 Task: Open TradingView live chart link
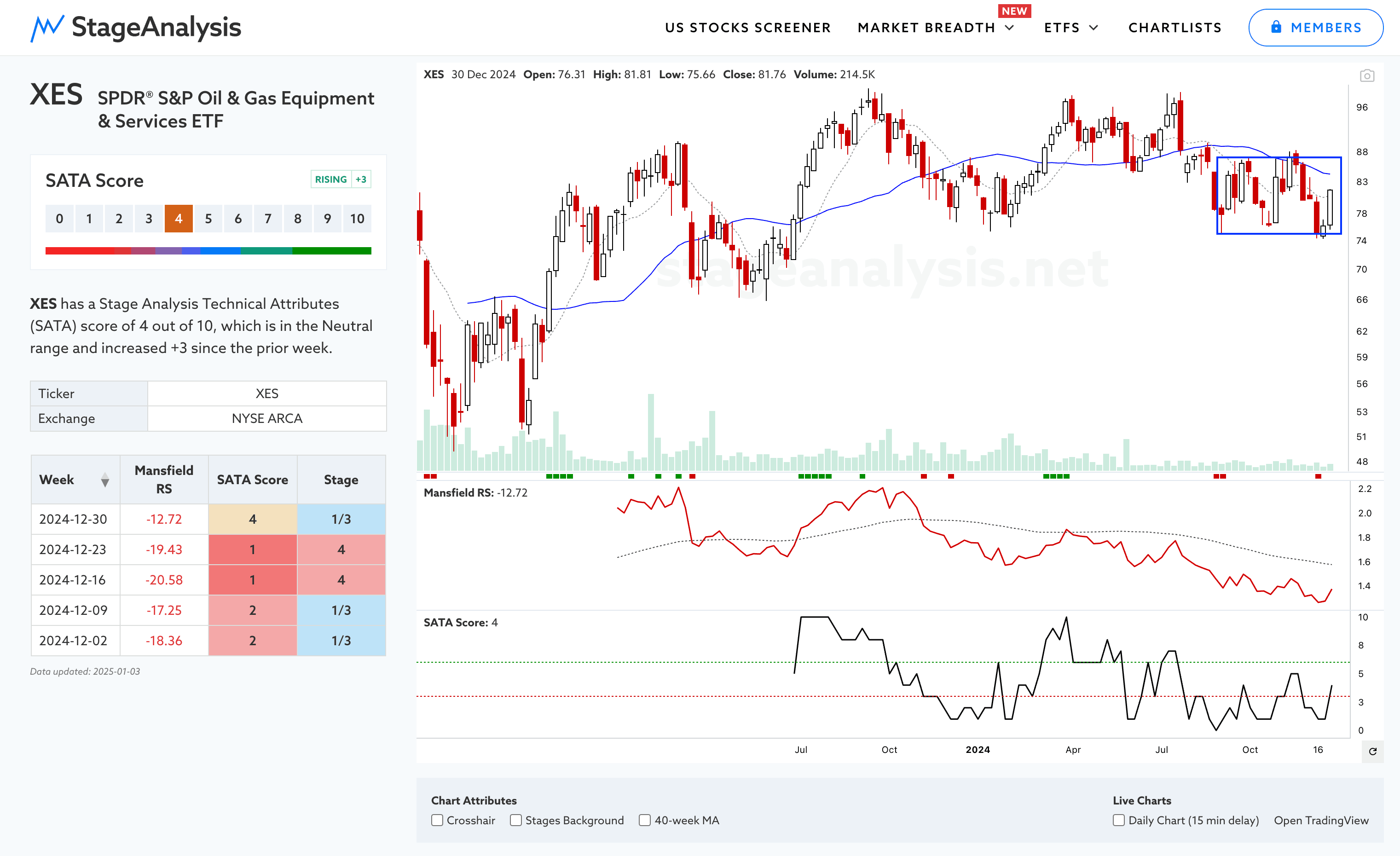pyautogui.click(x=1321, y=820)
